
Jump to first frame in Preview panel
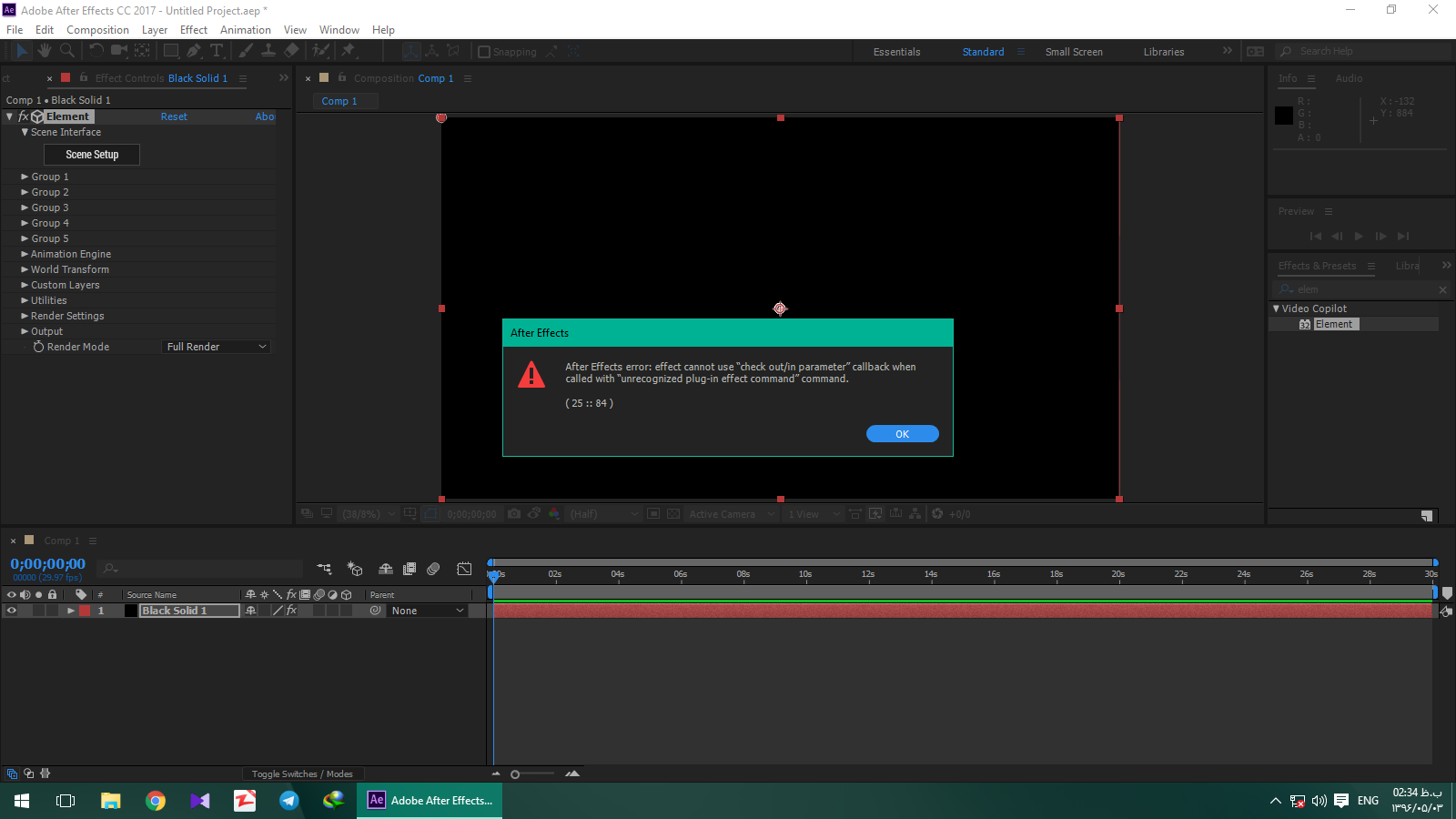click(1315, 236)
